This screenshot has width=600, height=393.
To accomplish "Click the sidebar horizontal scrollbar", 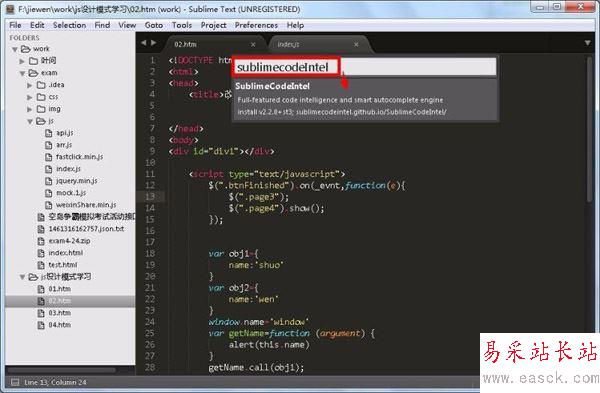I will (x=61, y=370).
